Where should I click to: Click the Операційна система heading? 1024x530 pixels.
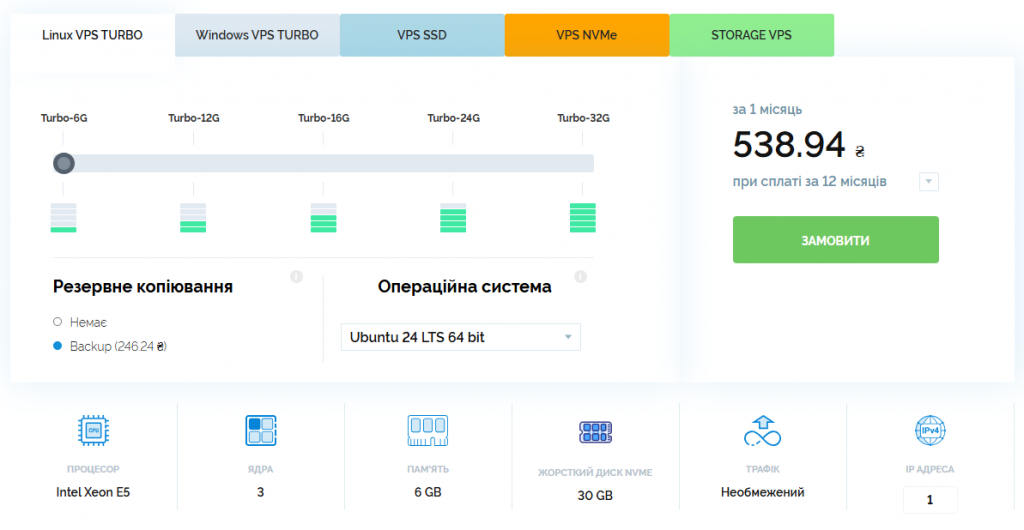[464, 287]
